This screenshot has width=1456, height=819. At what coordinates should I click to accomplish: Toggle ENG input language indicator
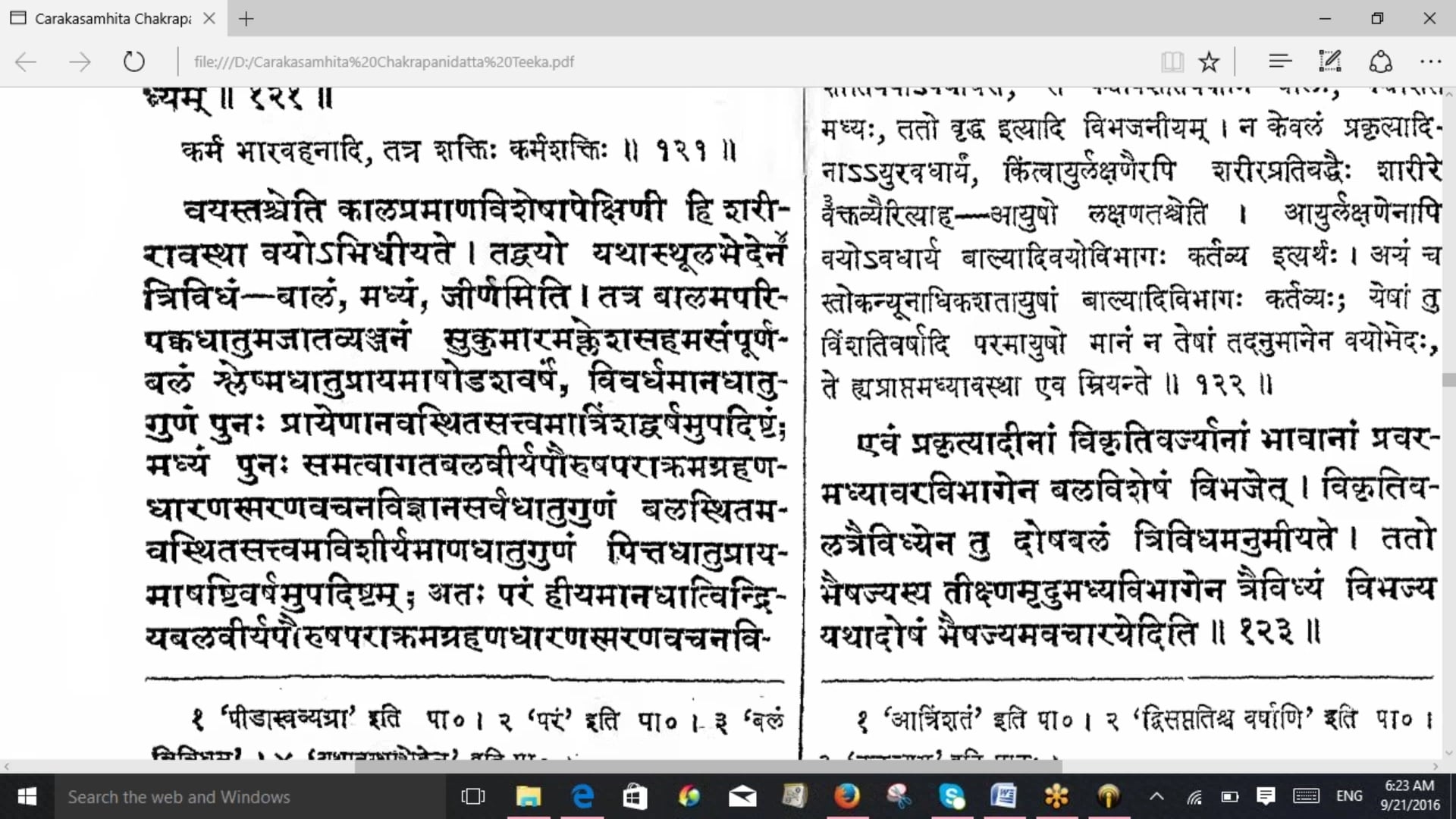[x=1348, y=796]
